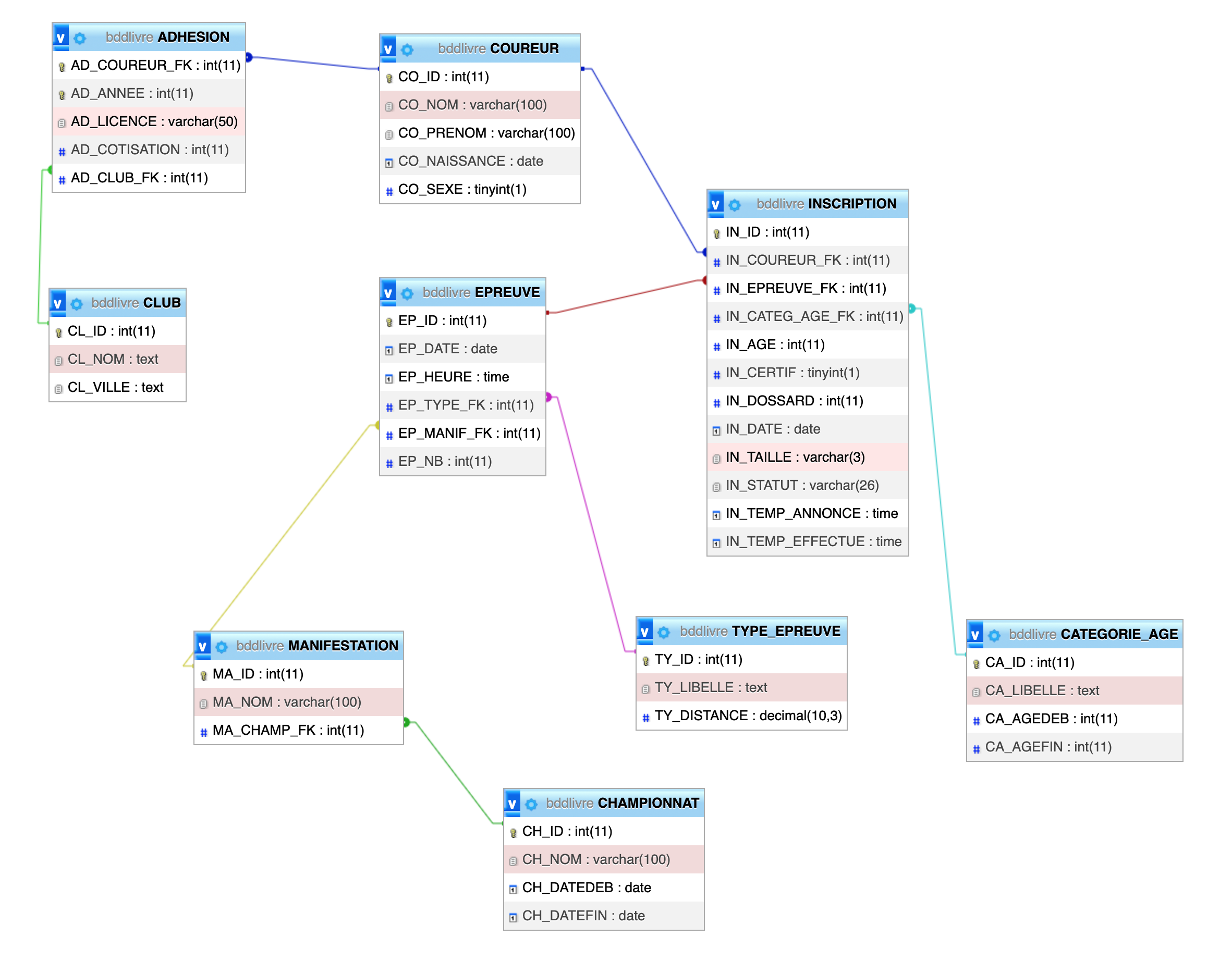Click the gear icon on ADHESION table
Image resolution: width=1232 pixels, height=974 pixels.
(x=80, y=38)
